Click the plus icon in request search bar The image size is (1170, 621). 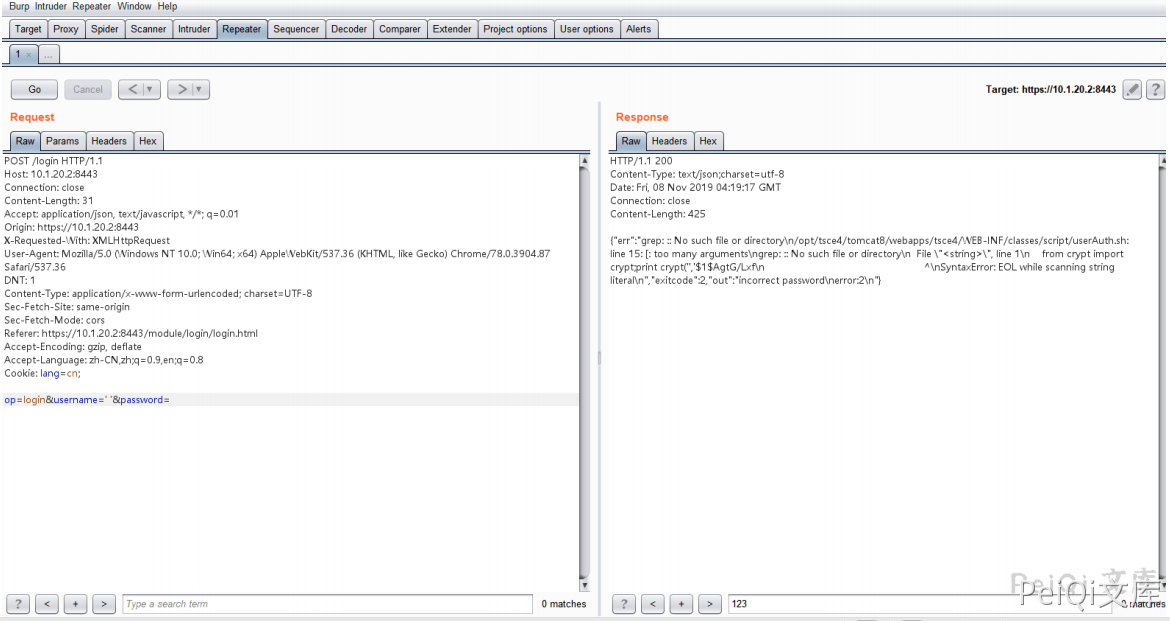[75, 604]
